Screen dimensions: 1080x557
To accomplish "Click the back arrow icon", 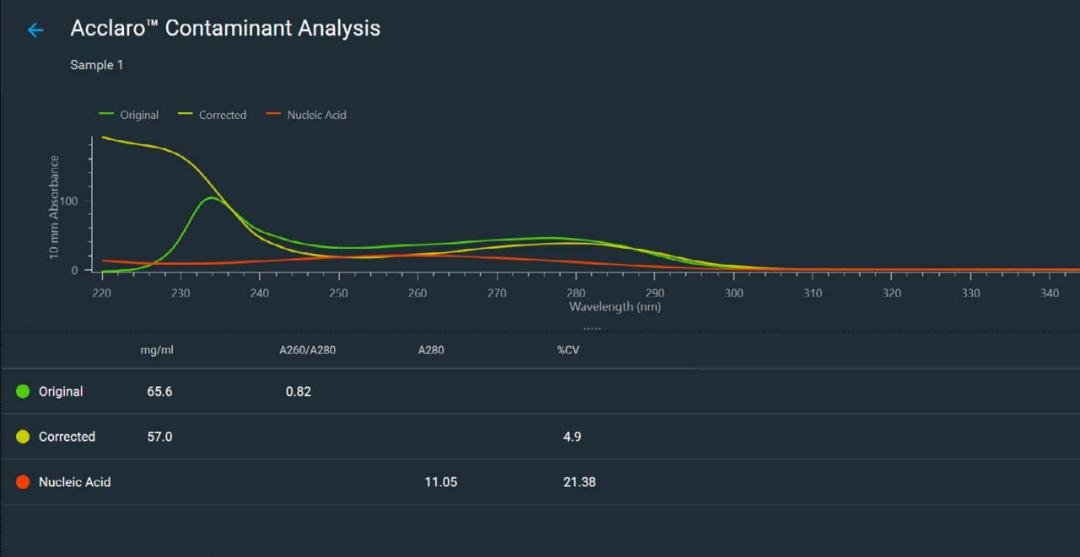I will click(36, 30).
